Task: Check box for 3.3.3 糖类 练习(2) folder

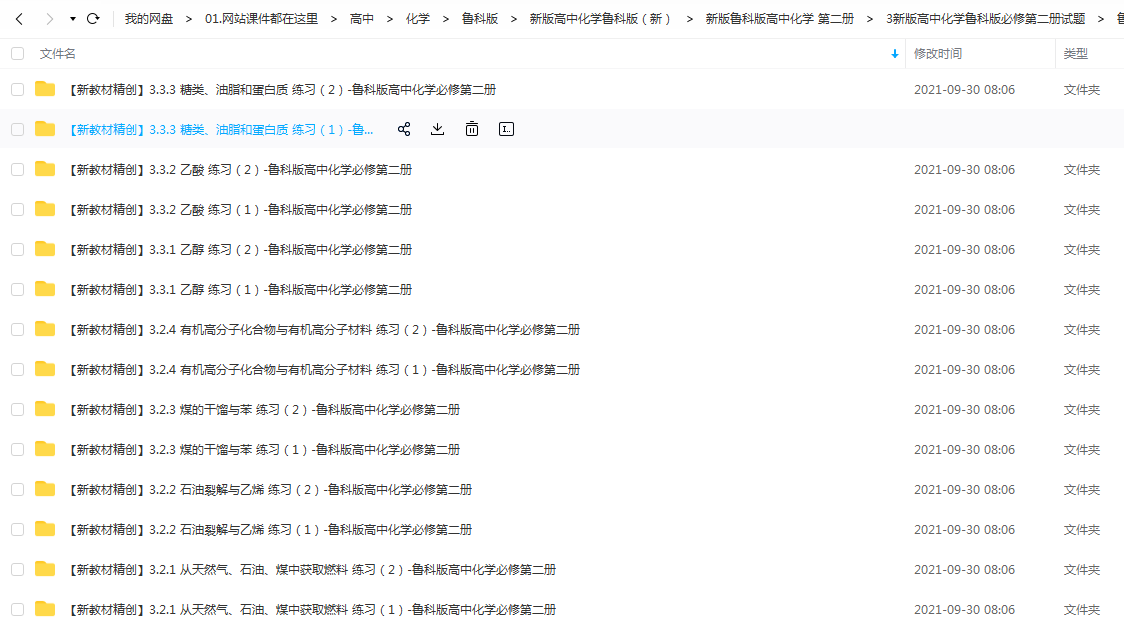Action: [18, 90]
